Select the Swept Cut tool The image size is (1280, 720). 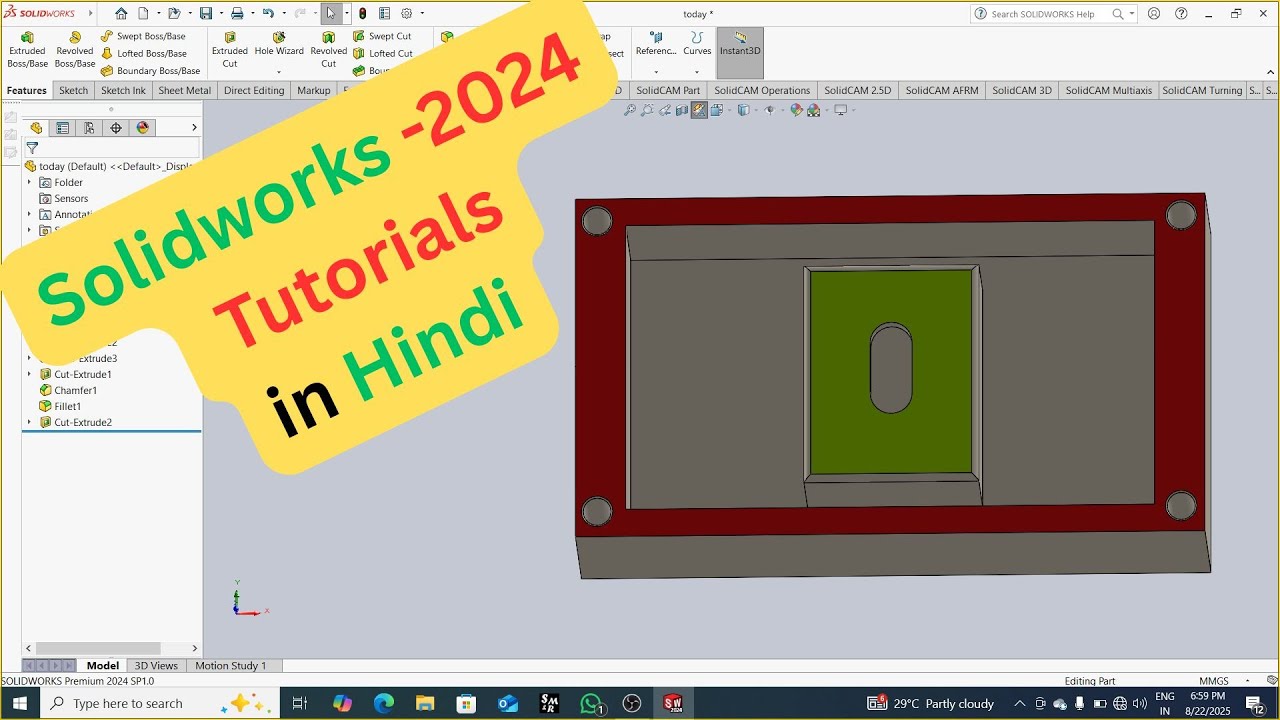382,36
